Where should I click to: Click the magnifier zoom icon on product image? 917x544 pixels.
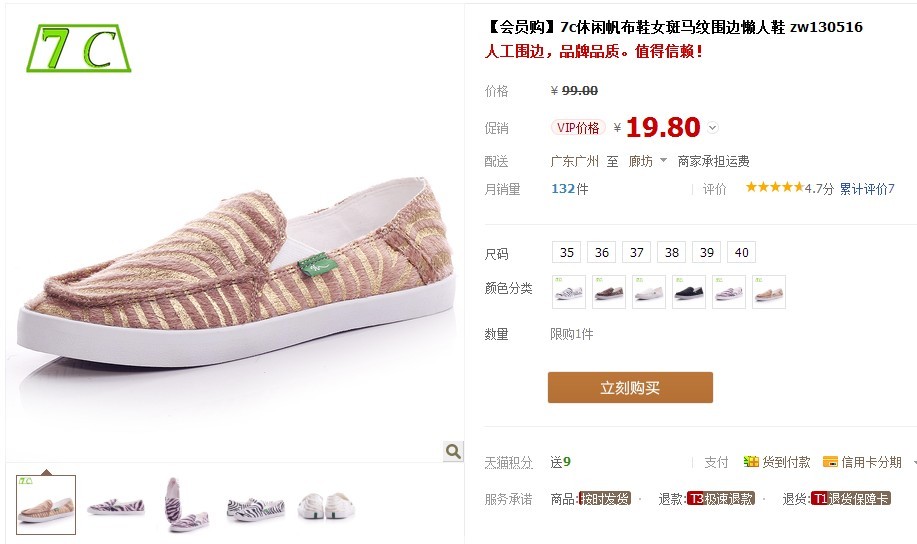pos(453,451)
